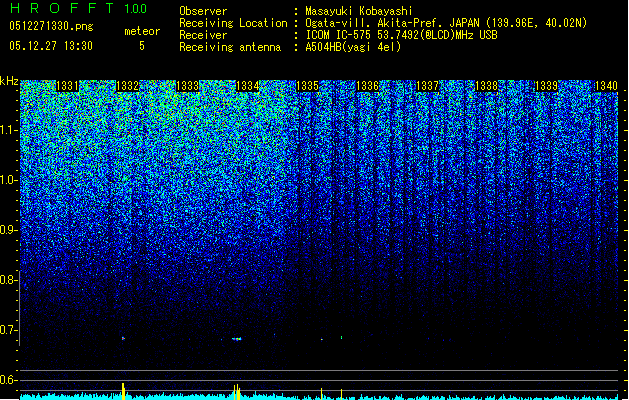The width and height of the screenshot is (629, 400).
Task: Click the meteor echo near 1334 on spectrogram
Action: 237,339
